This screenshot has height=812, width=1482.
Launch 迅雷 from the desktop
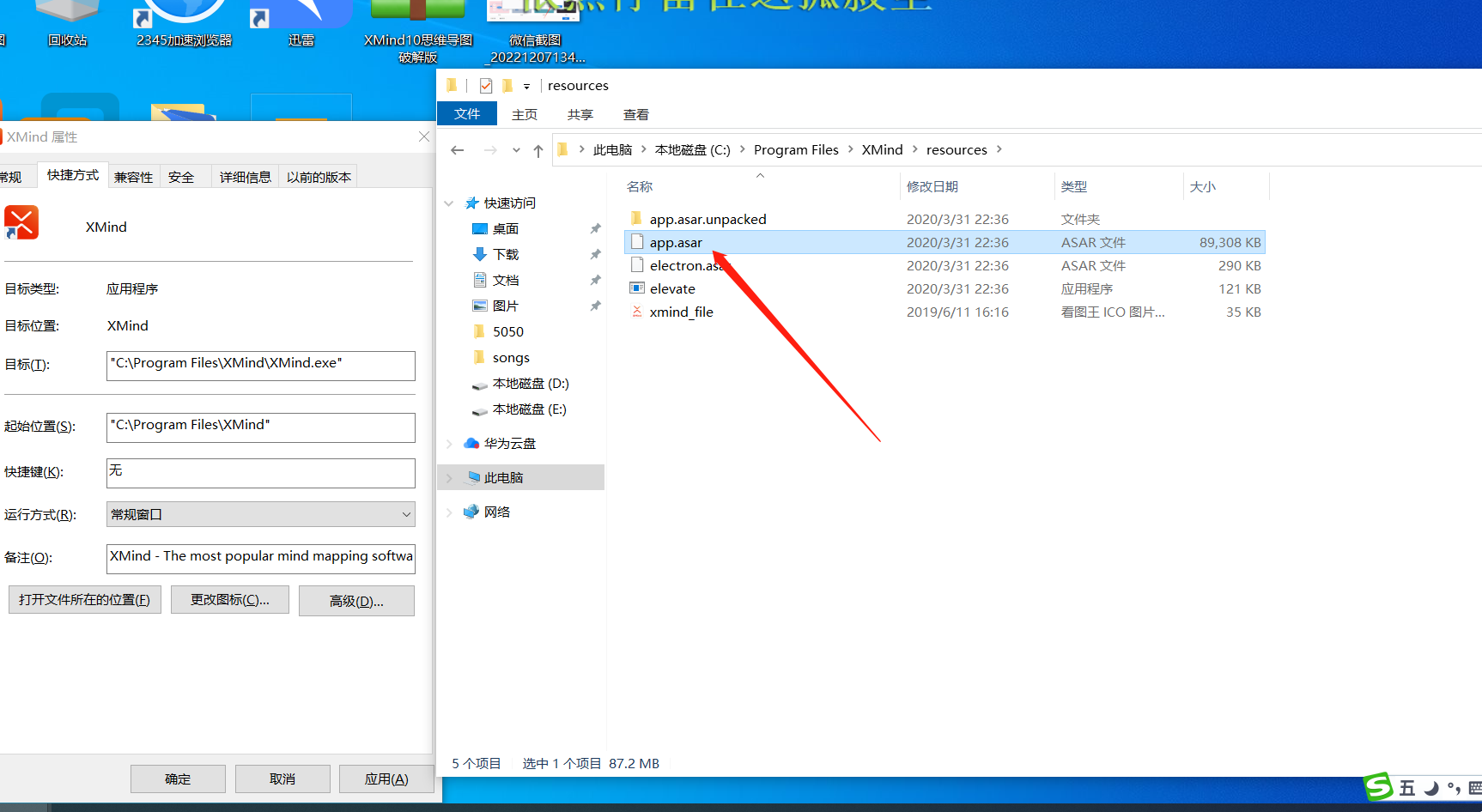(301, 21)
